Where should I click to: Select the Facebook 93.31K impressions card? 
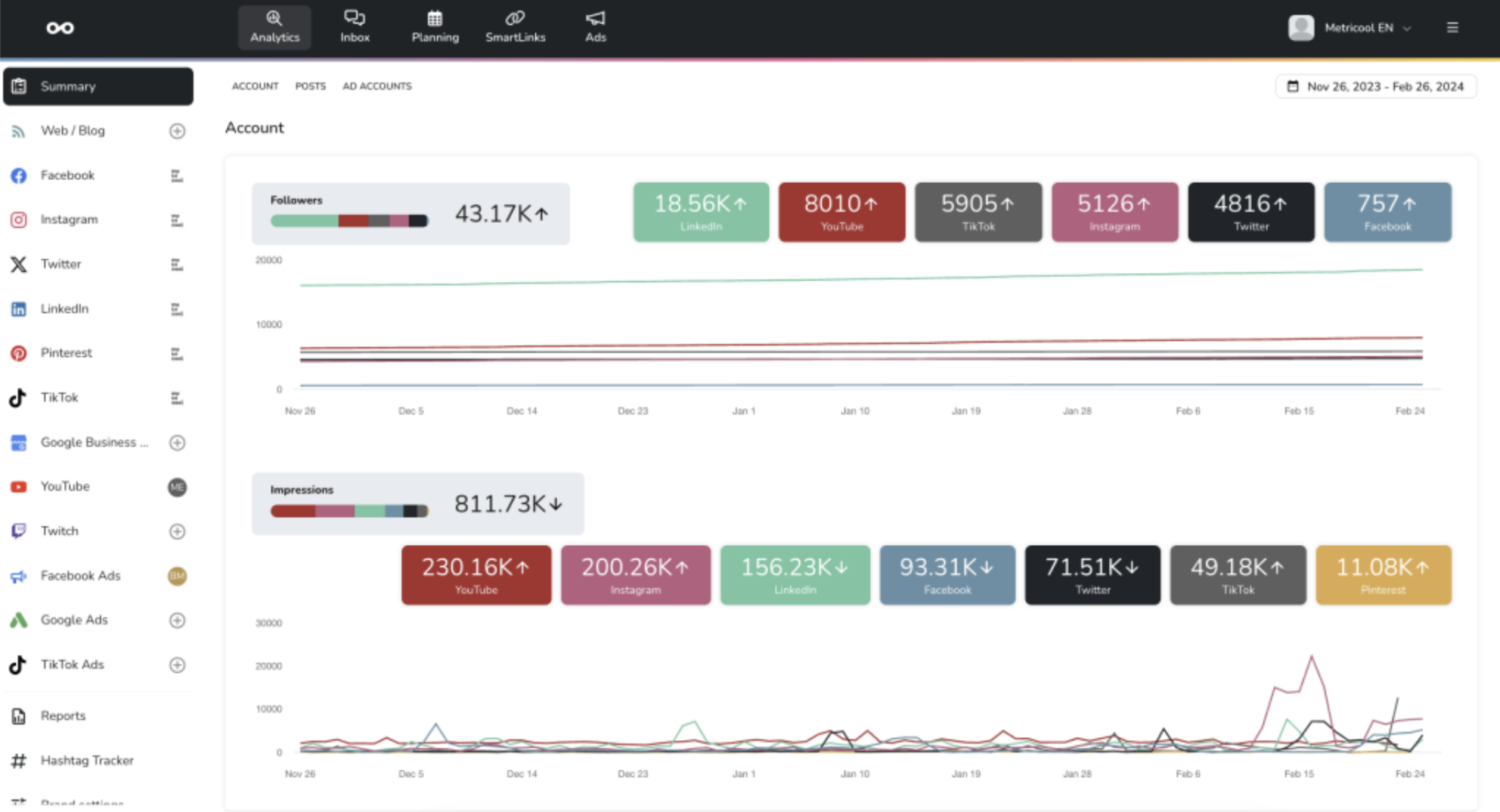947,575
